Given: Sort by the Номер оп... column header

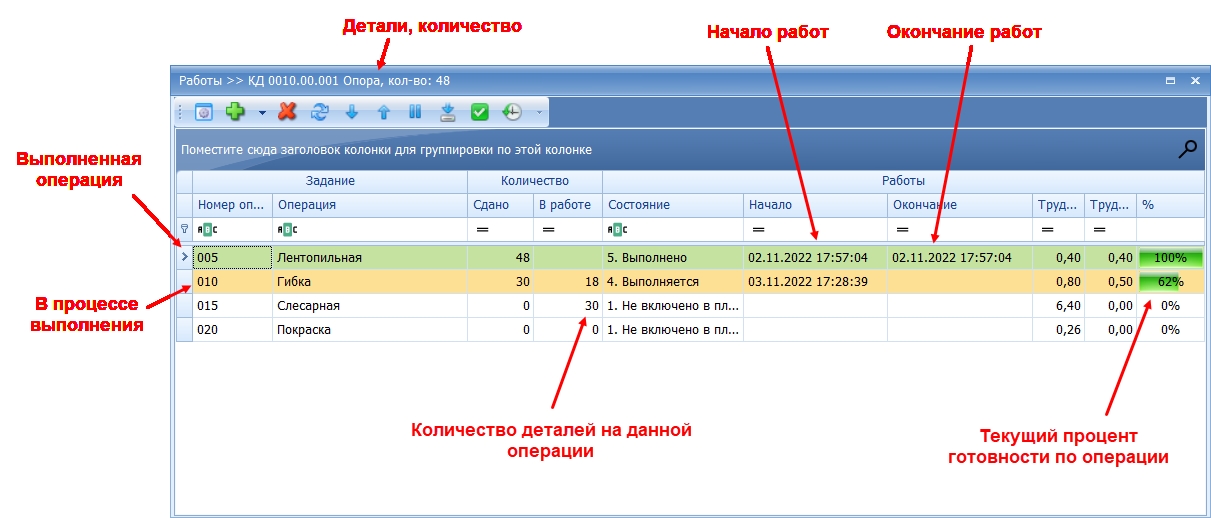Looking at the screenshot, I should [232, 205].
